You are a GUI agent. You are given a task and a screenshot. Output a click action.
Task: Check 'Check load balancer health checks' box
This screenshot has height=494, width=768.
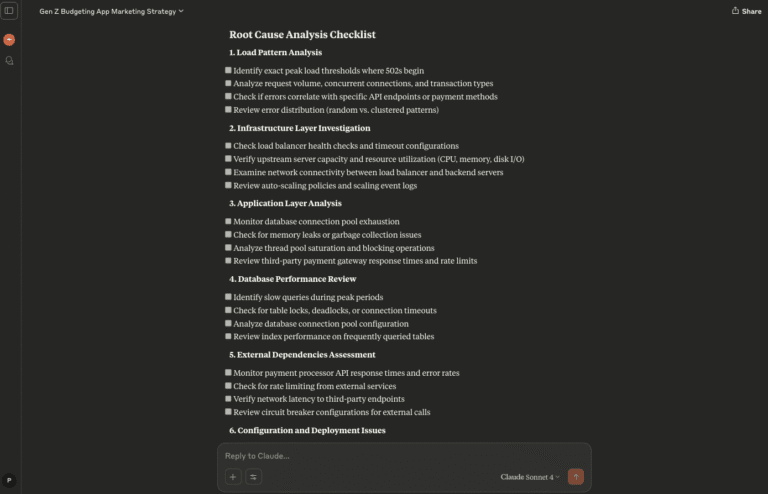coord(228,145)
